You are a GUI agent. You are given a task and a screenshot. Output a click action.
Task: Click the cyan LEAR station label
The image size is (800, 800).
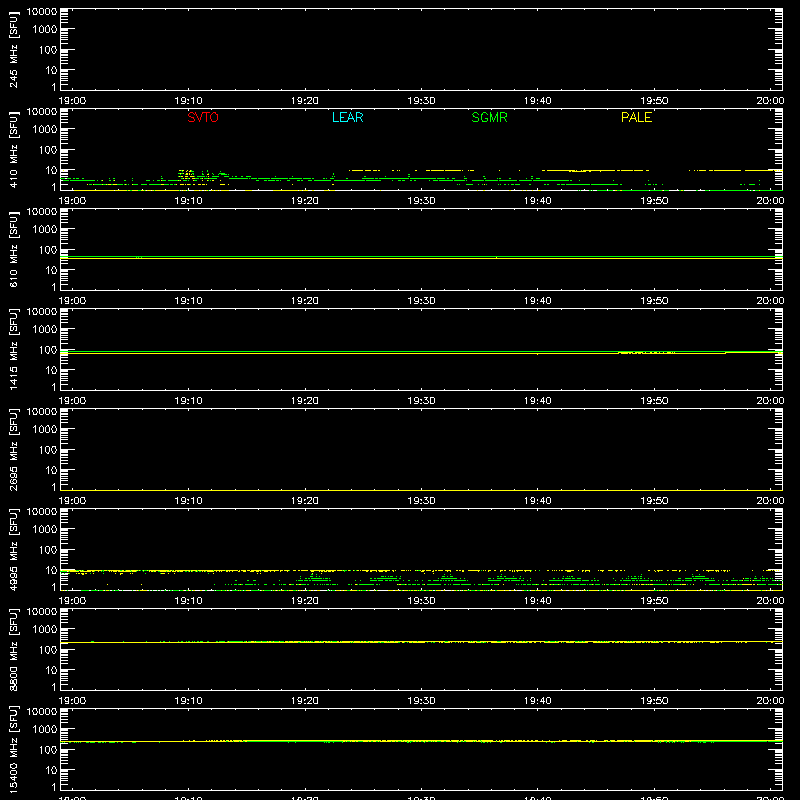click(347, 117)
